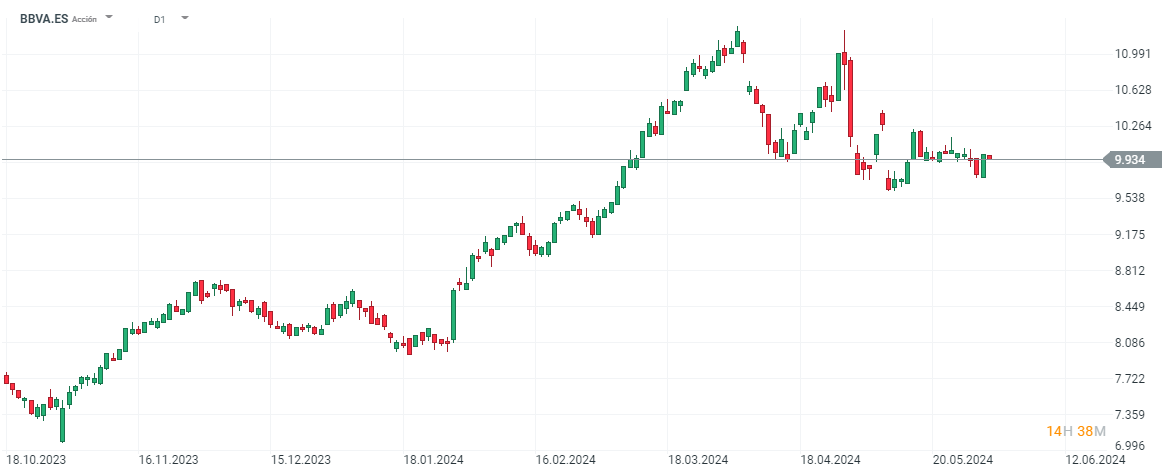Pick the 18.01.2024 date marker
The width and height of the screenshot is (1175, 476).
435,460
